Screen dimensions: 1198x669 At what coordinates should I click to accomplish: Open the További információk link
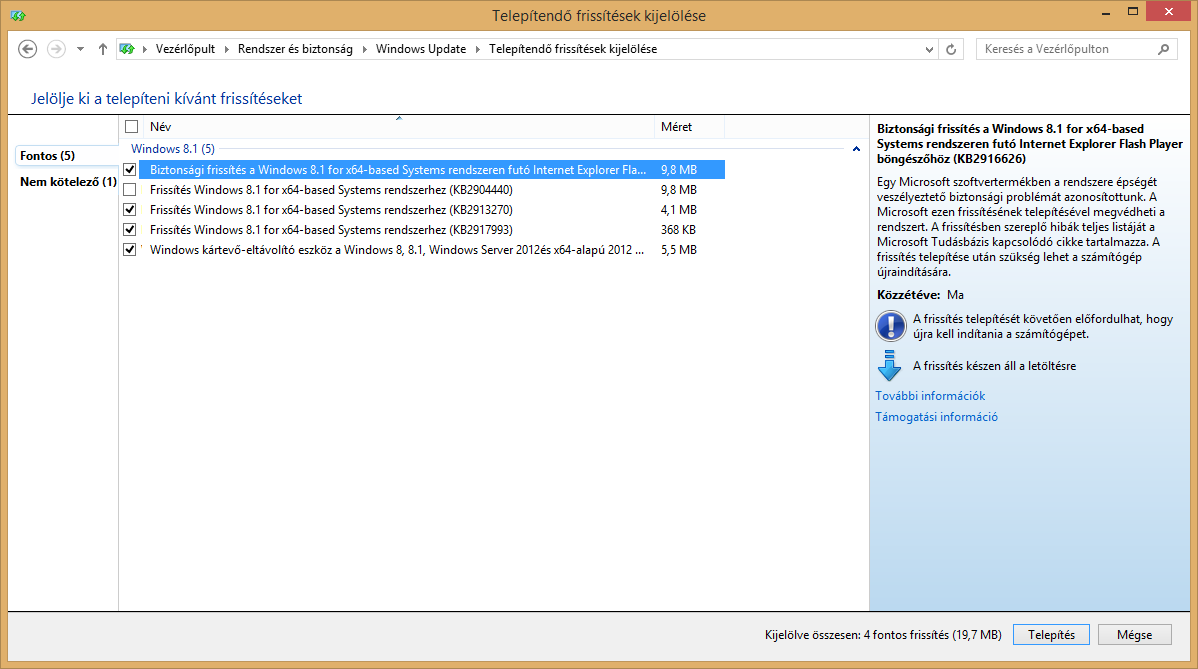(930, 396)
